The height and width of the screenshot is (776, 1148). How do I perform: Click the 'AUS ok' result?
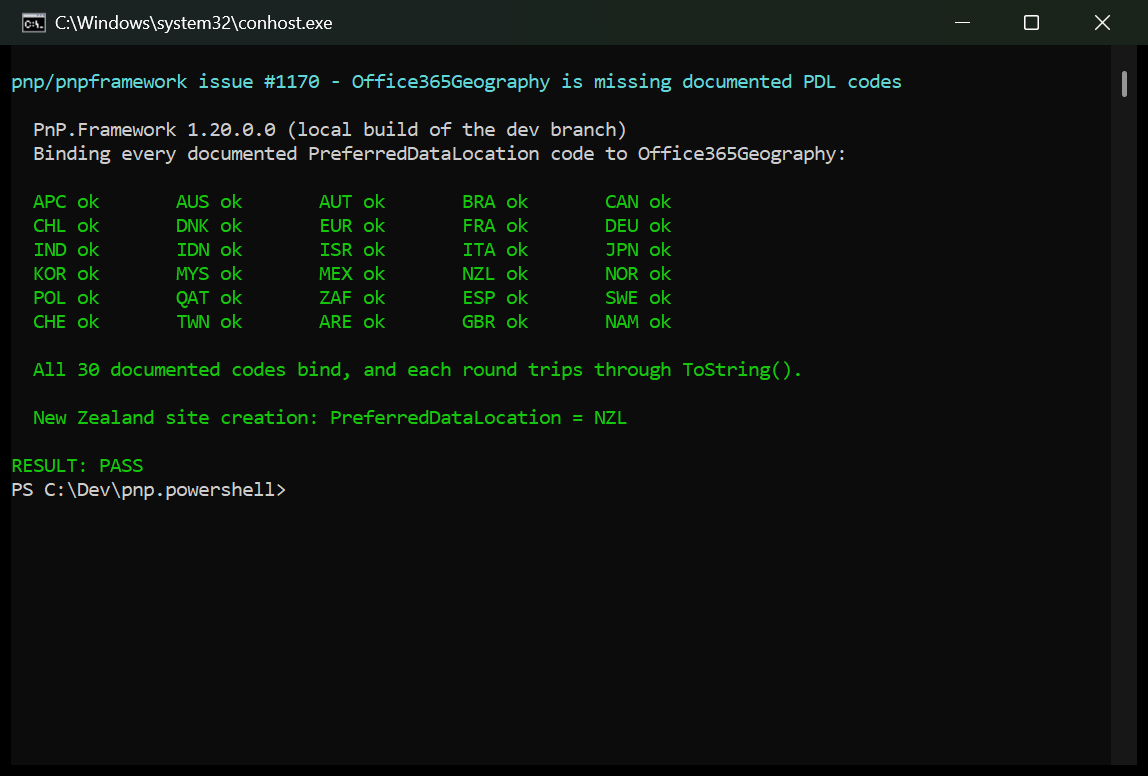(x=209, y=201)
